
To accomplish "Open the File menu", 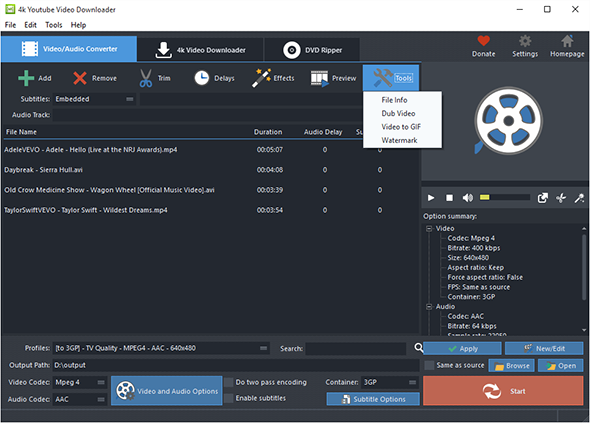I will (10, 25).
